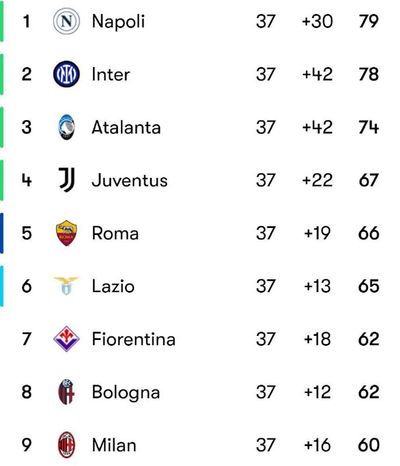Open the Atalanta team logo
Image resolution: width=400 pixels, height=466 pixels.
pos(67,127)
